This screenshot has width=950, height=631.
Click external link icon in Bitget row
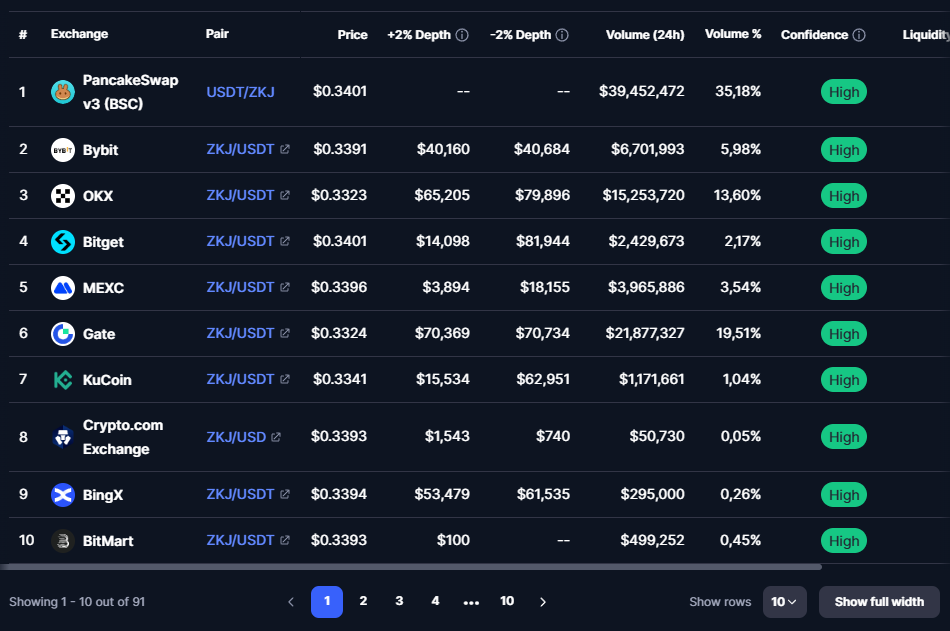pos(285,241)
